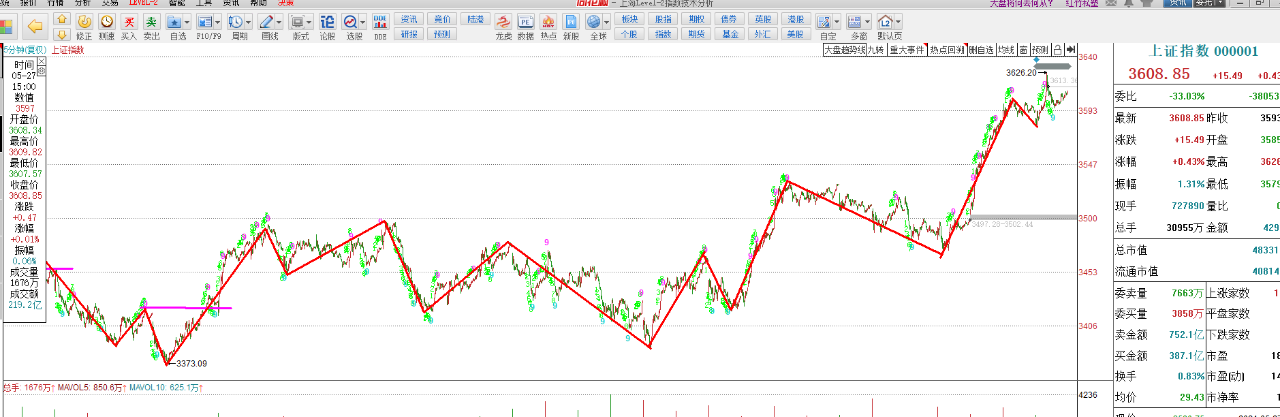Screen dimensions: 1280x417
Task: Open the 论股 stock discussion icon
Action: 328,25
